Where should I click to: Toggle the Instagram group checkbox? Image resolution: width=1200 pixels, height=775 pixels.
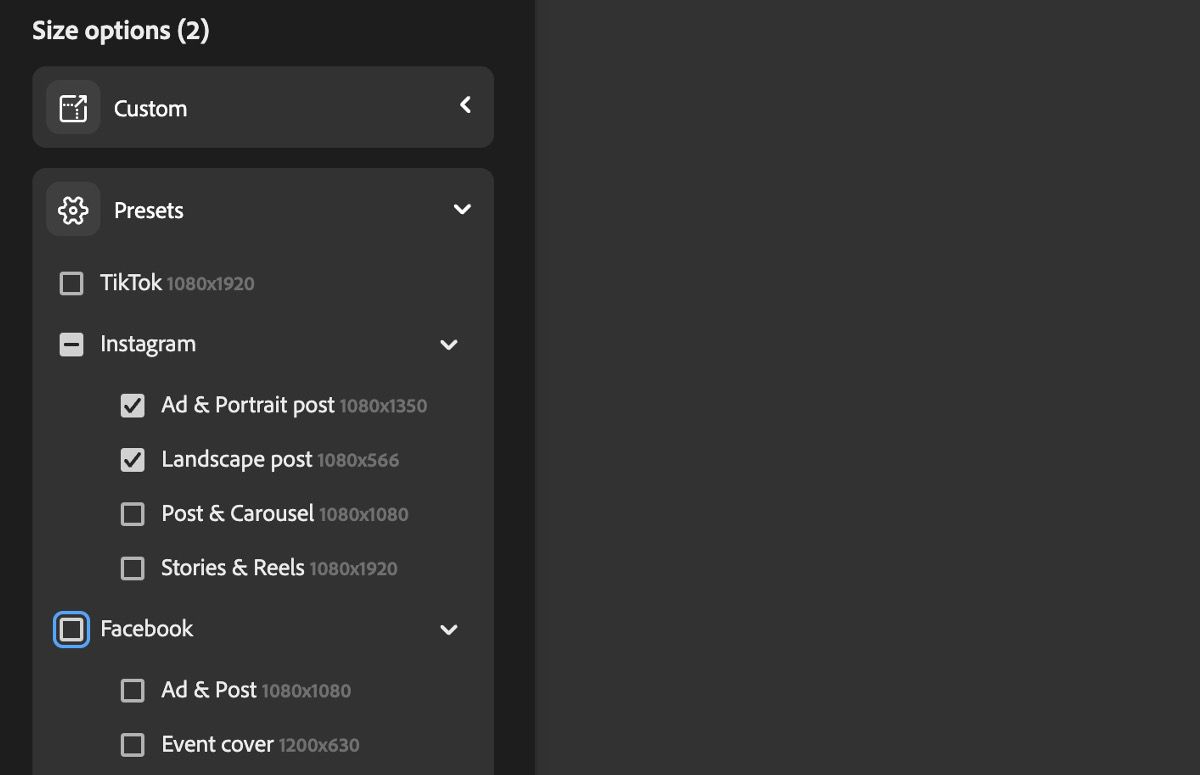click(72, 345)
